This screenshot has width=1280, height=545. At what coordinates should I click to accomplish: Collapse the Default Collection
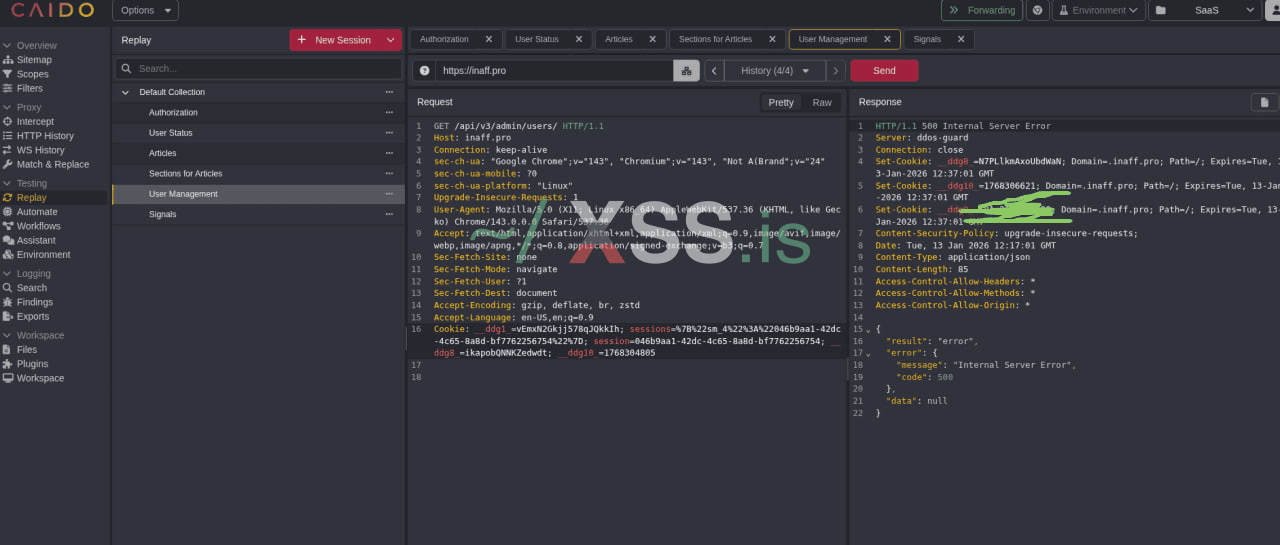(x=126, y=92)
